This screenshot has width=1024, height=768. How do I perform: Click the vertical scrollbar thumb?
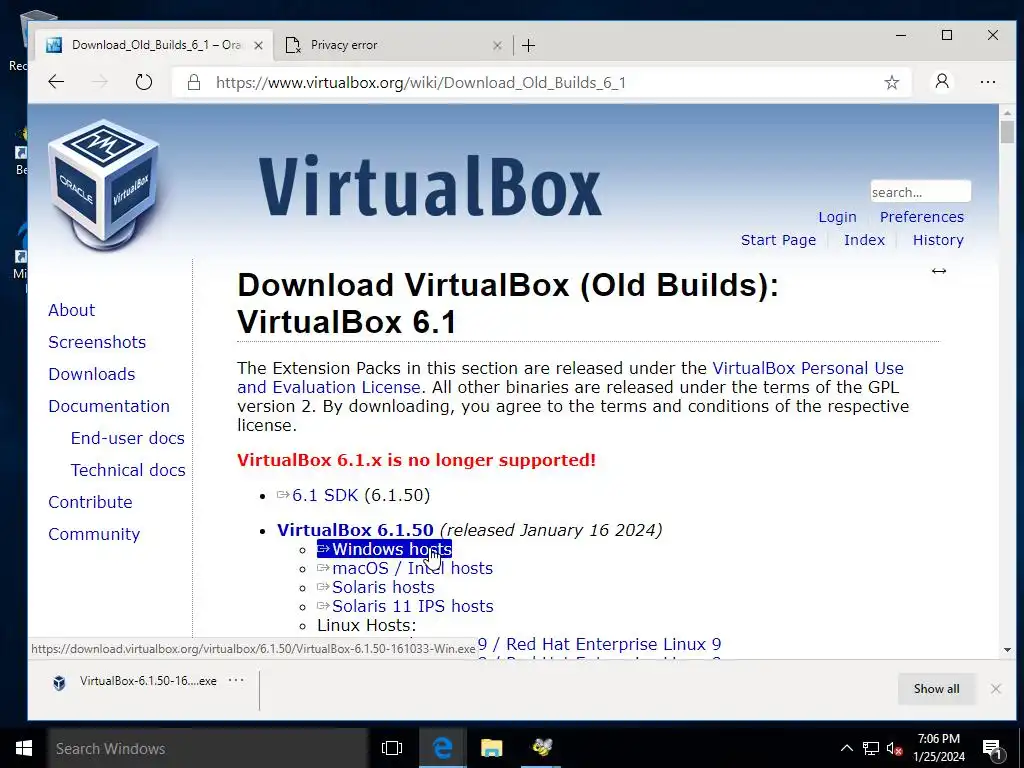click(x=1007, y=132)
